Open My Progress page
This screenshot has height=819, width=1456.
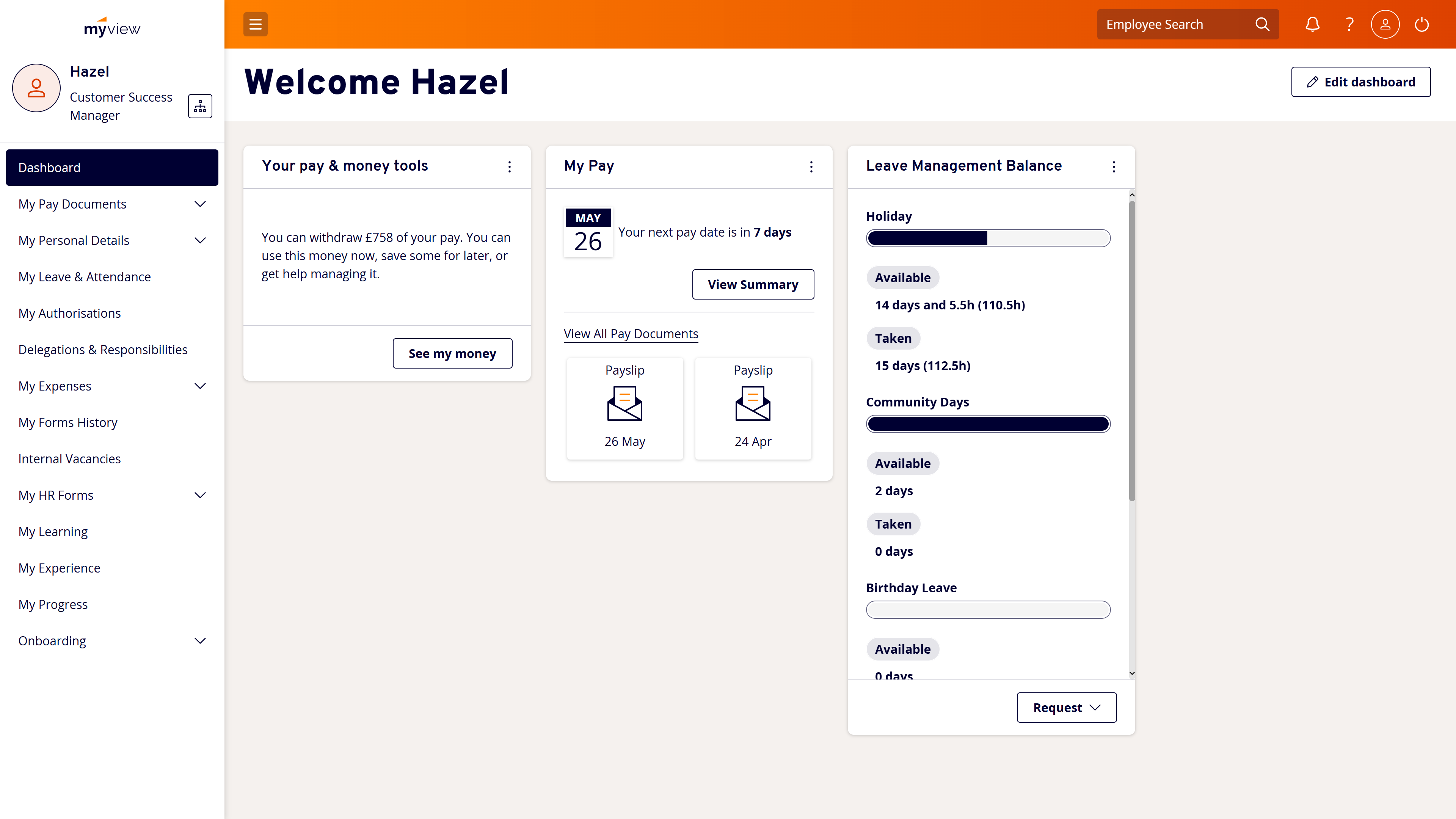click(x=112, y=604)
